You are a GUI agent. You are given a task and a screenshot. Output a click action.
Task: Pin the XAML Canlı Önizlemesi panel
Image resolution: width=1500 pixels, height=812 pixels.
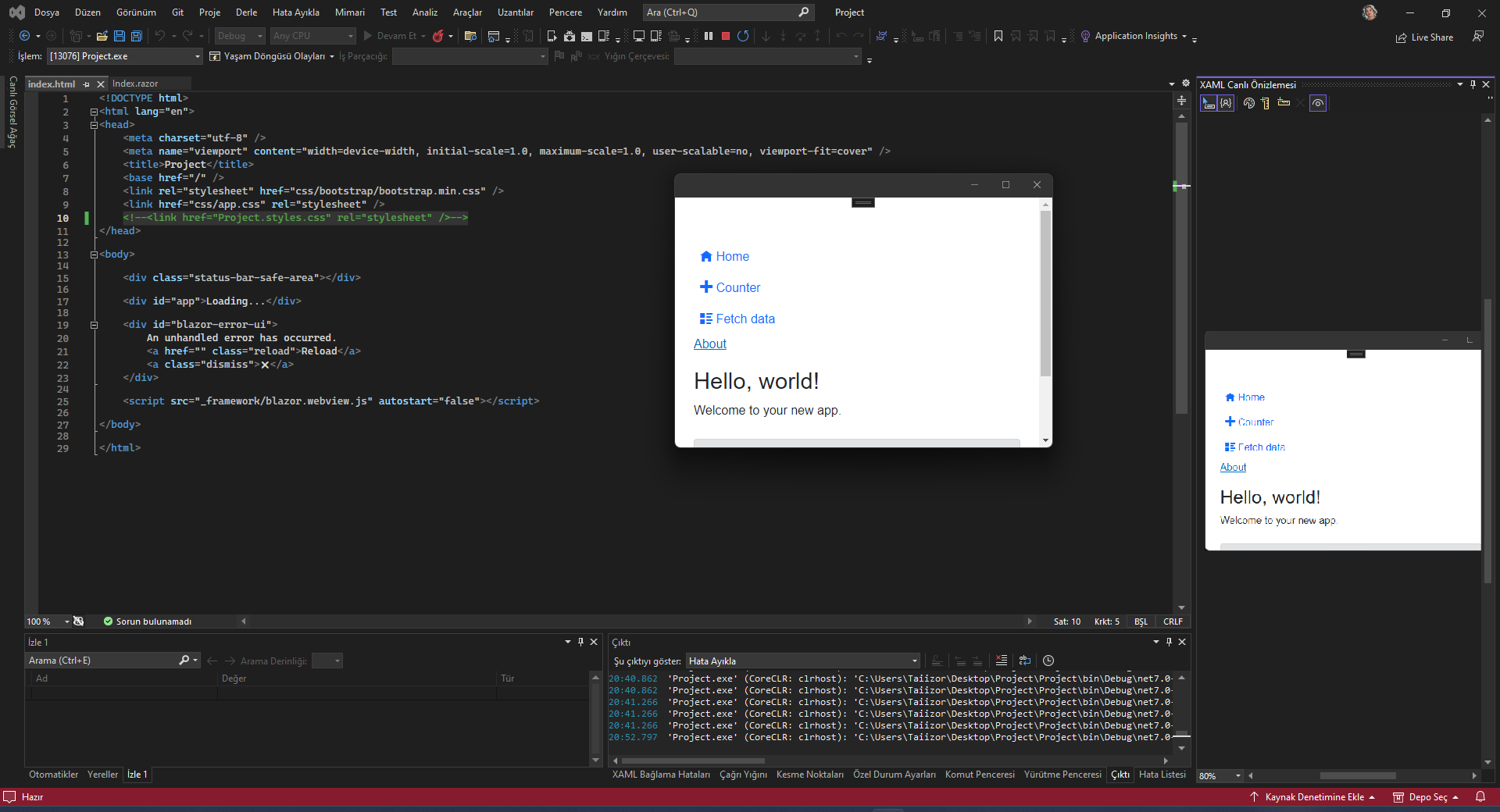pyautogui.click(x=1473, y=84)
